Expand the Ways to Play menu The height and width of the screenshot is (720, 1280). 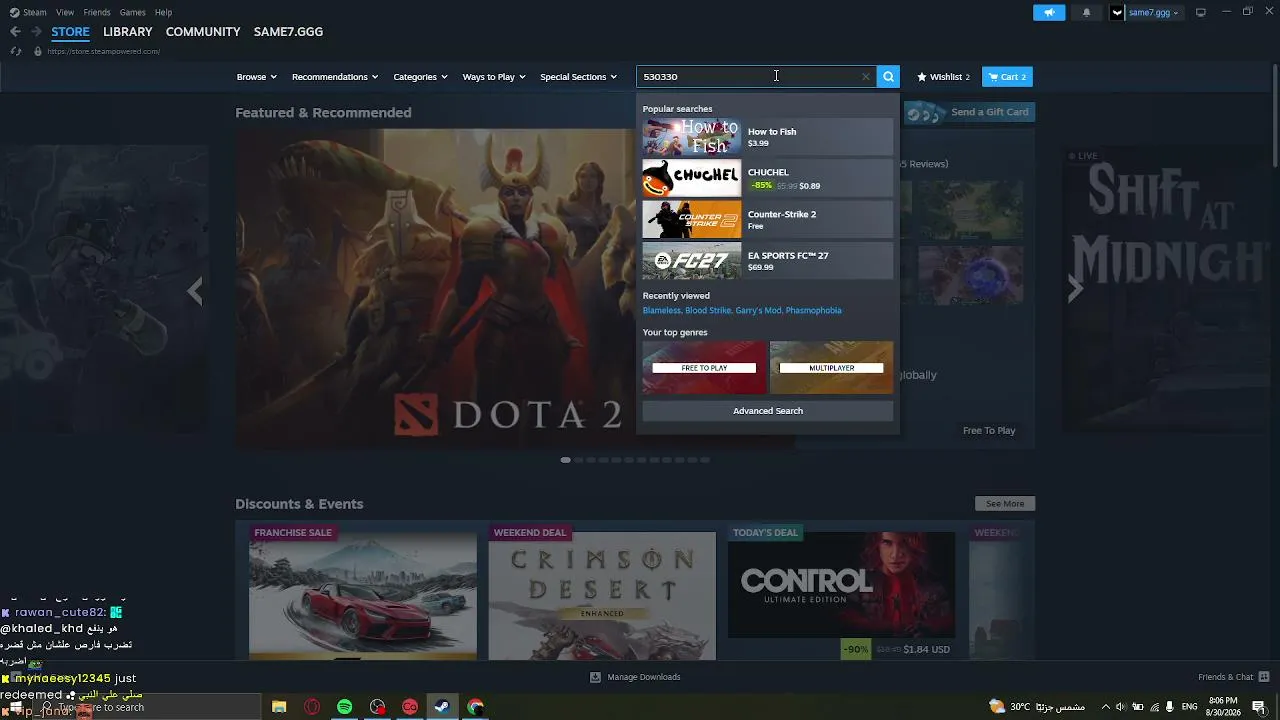tap(494, 77)
